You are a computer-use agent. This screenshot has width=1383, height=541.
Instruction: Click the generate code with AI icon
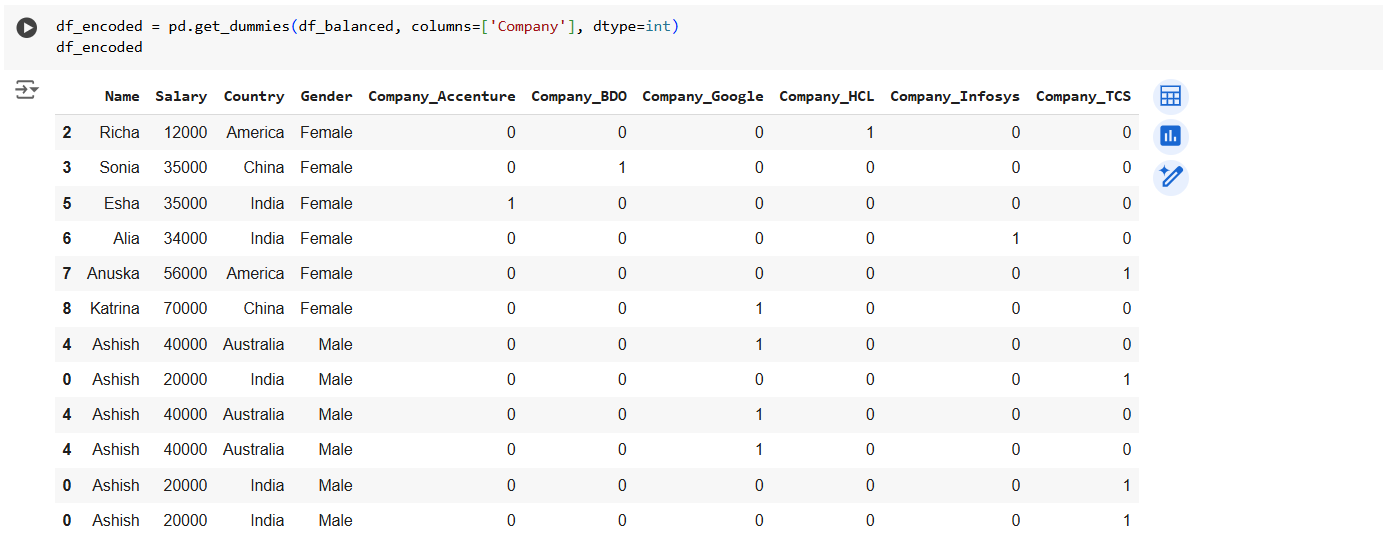1170,178
